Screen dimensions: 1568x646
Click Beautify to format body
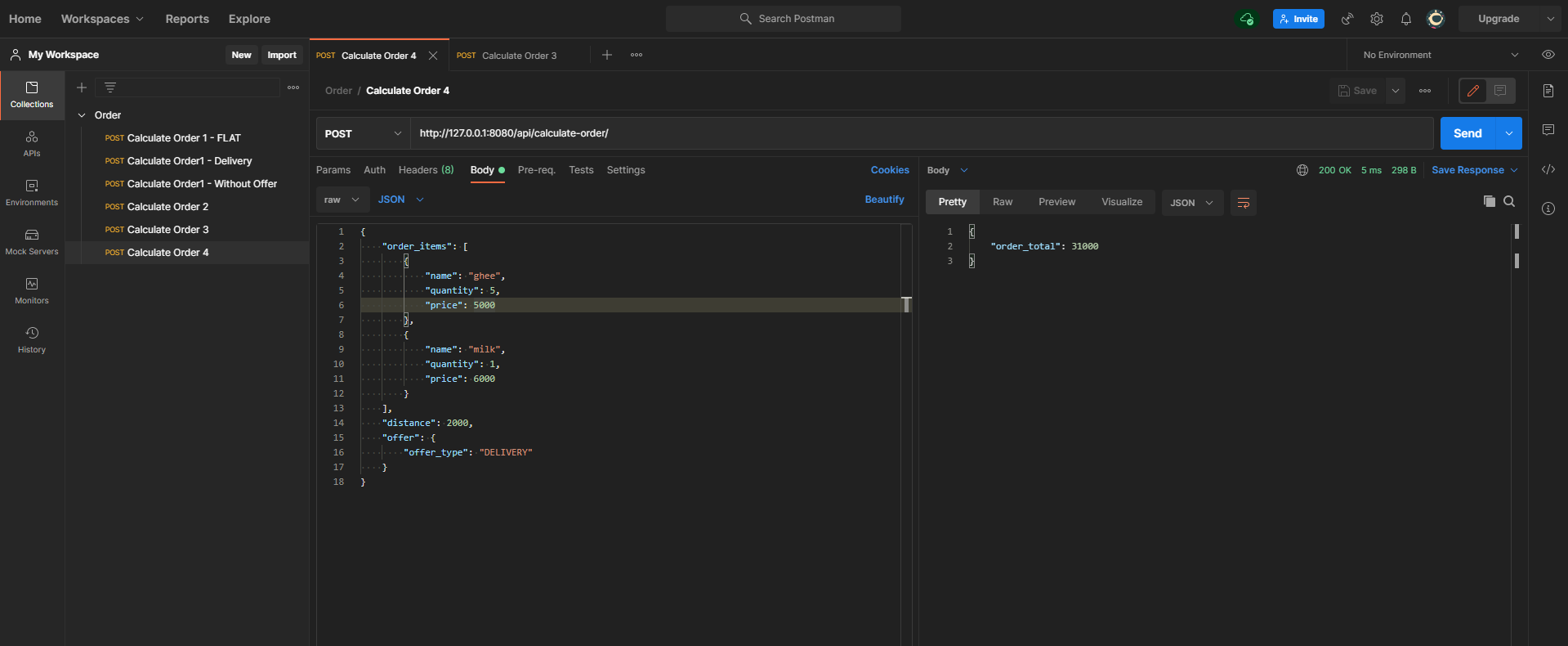click(884, 200)
